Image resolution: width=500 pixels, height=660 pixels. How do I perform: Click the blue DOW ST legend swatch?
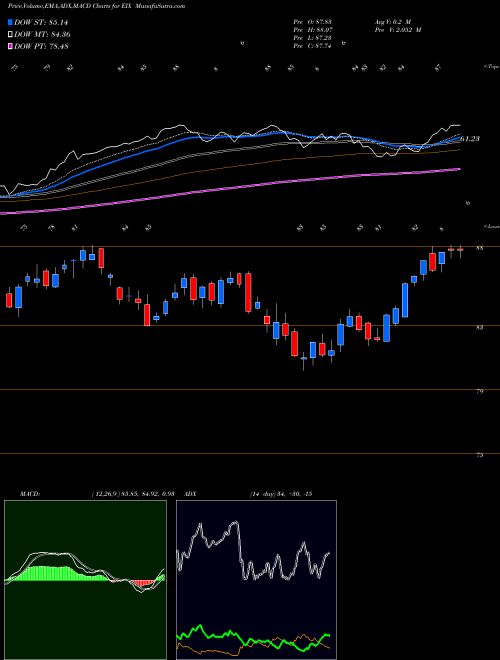11,22
